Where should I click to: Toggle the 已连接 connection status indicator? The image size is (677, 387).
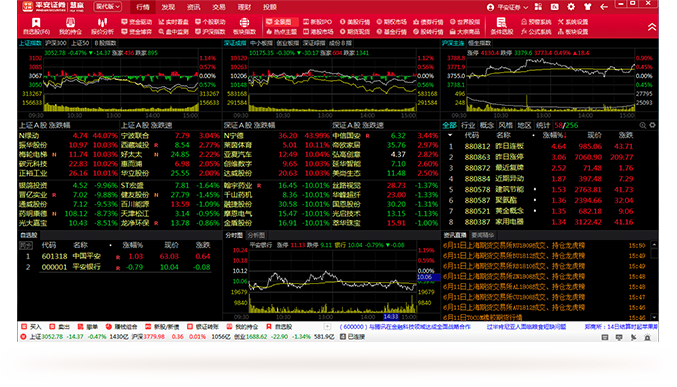353,336
